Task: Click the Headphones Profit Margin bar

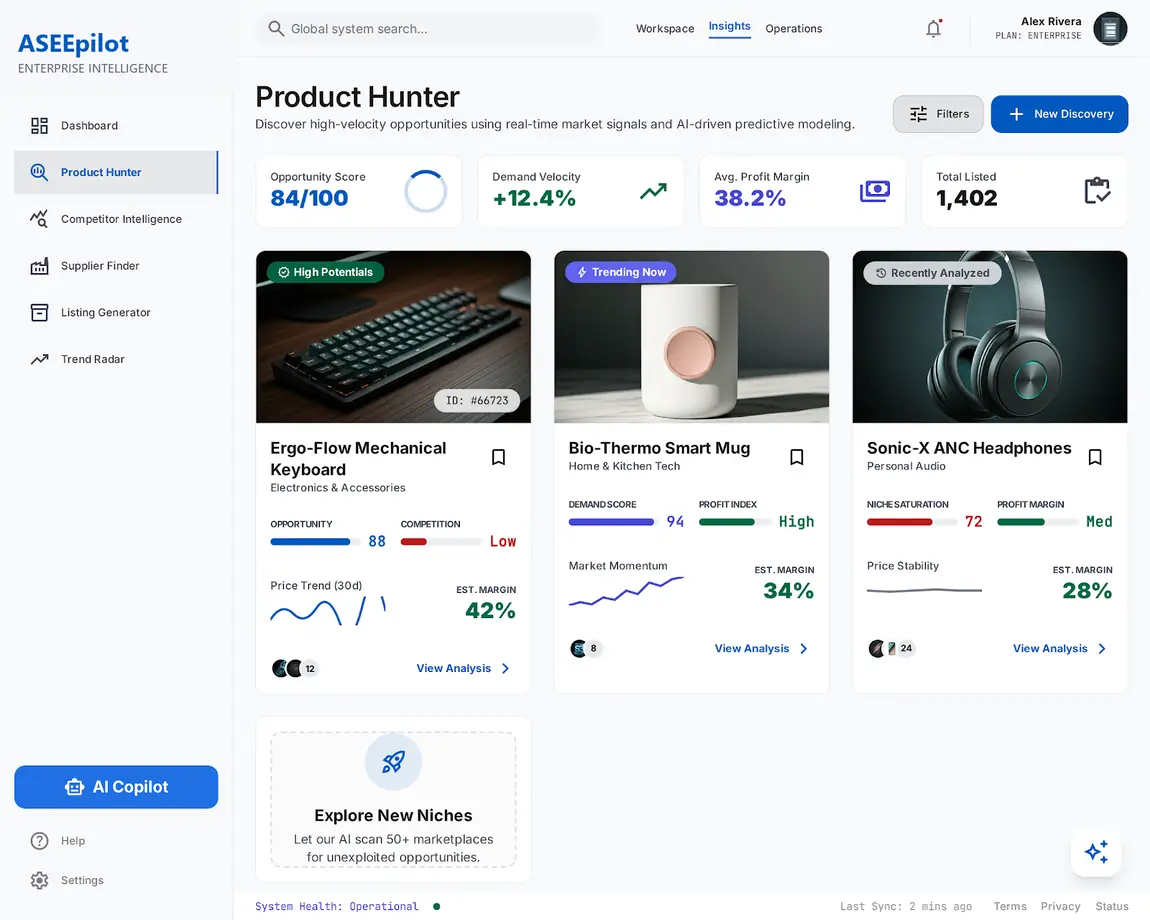Action: pyautogui.click(x=1037, y=522)
